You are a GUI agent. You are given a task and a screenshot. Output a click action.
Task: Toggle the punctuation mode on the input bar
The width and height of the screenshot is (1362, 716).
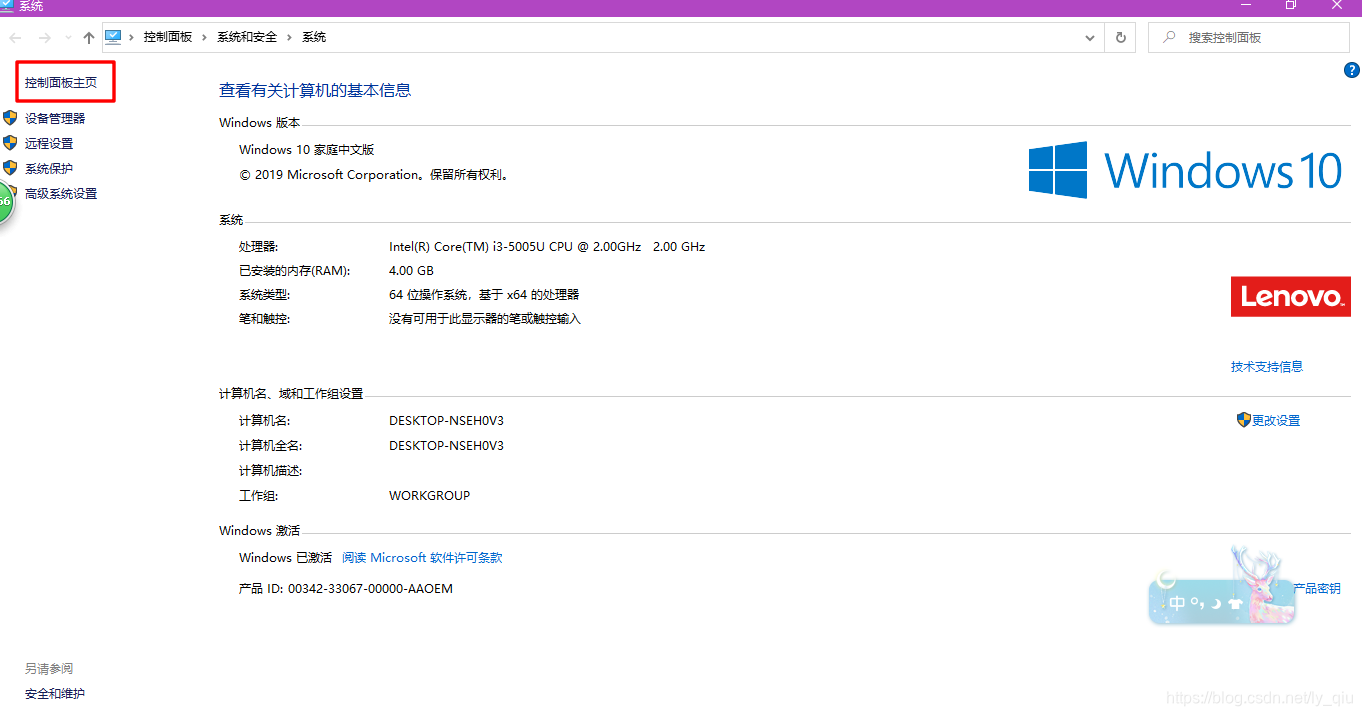(x=1196, y=603)
